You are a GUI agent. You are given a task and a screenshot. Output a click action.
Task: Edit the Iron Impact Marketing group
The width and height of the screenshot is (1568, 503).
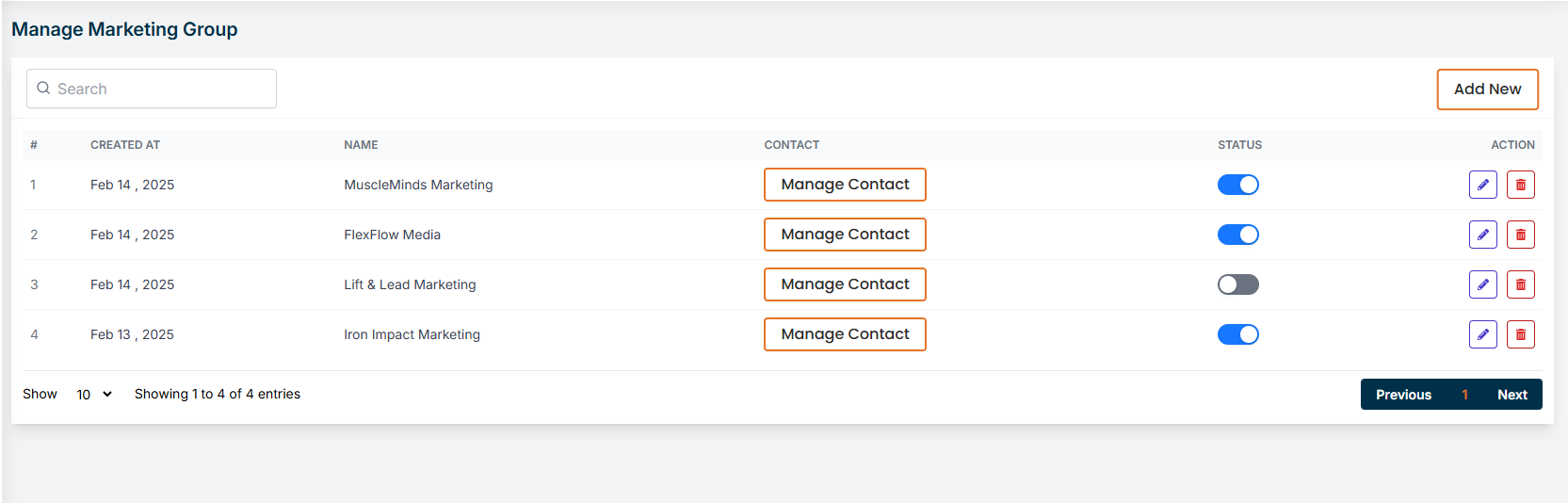(1482, 334)
